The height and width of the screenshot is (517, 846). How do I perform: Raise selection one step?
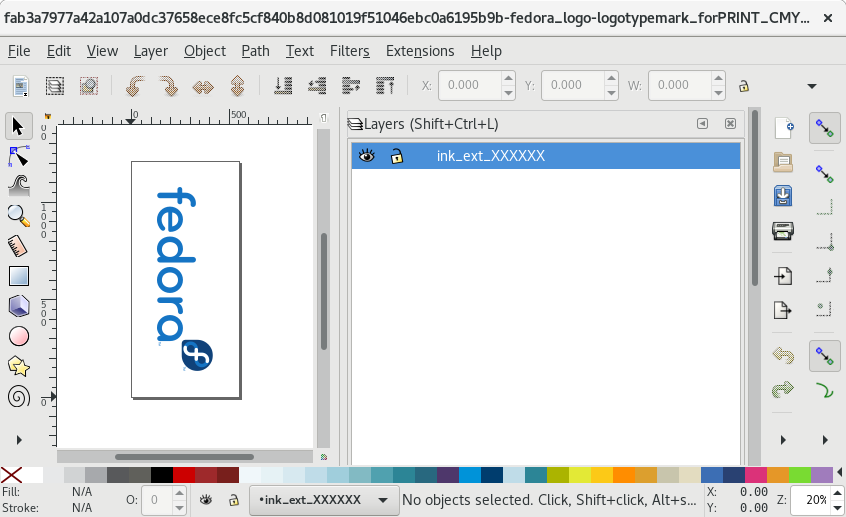[351, 86]
